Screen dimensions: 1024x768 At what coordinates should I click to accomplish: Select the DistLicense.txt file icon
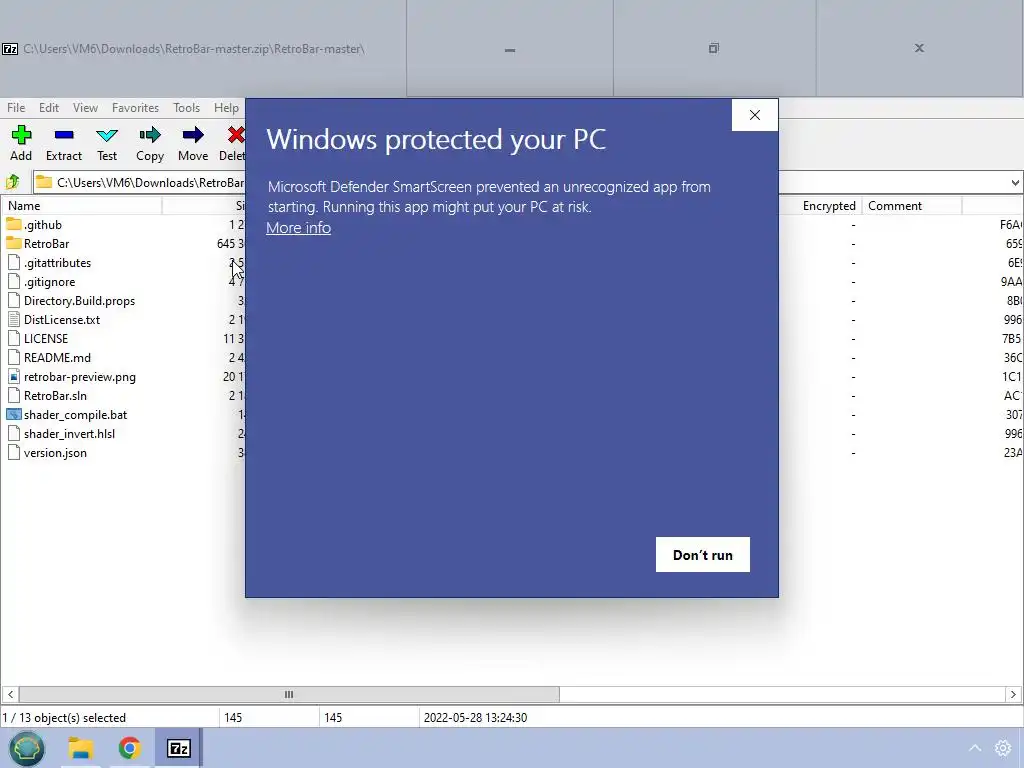pos(14,320)
